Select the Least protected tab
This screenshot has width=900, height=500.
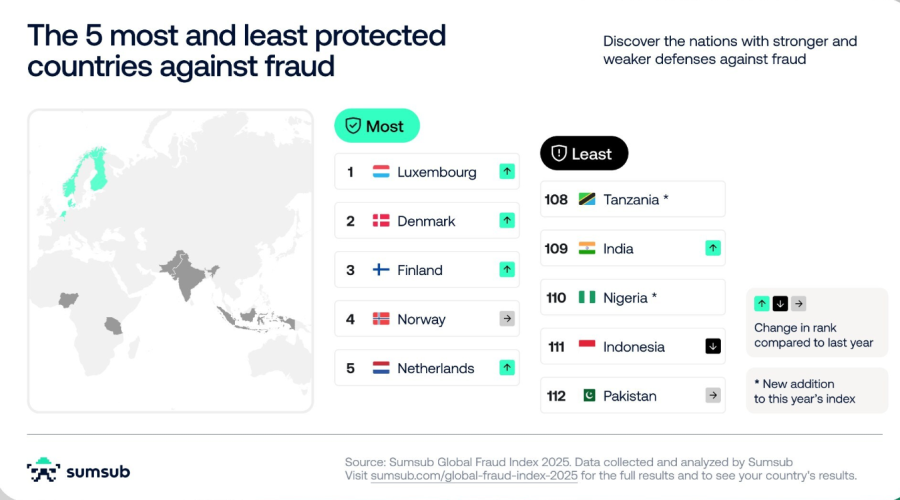(x=584, y=154)
